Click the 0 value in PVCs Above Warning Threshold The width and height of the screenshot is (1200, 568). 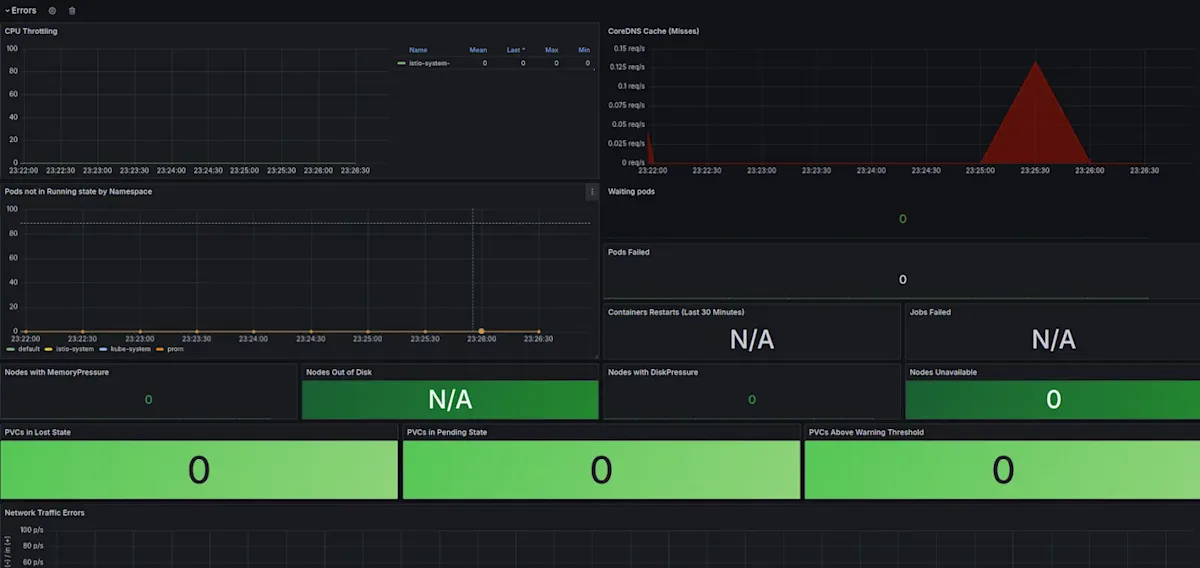tap(1003, 470)
